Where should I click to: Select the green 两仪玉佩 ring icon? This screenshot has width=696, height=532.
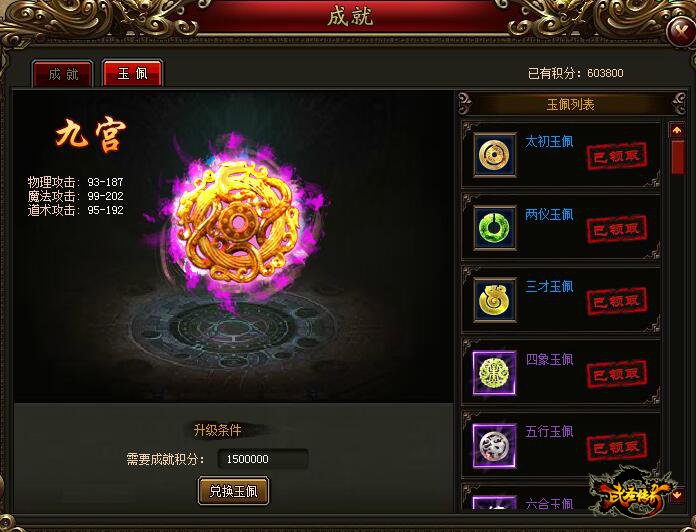coord(494,228)
